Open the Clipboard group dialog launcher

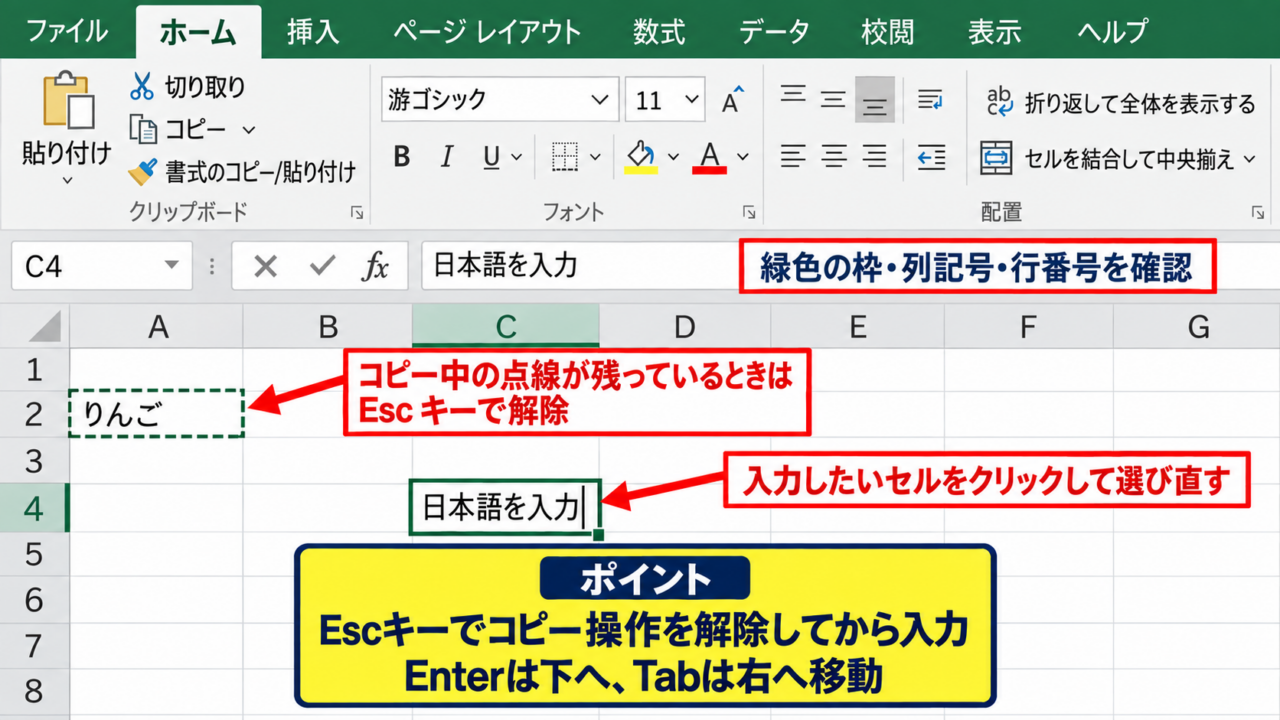click(357, 213)
